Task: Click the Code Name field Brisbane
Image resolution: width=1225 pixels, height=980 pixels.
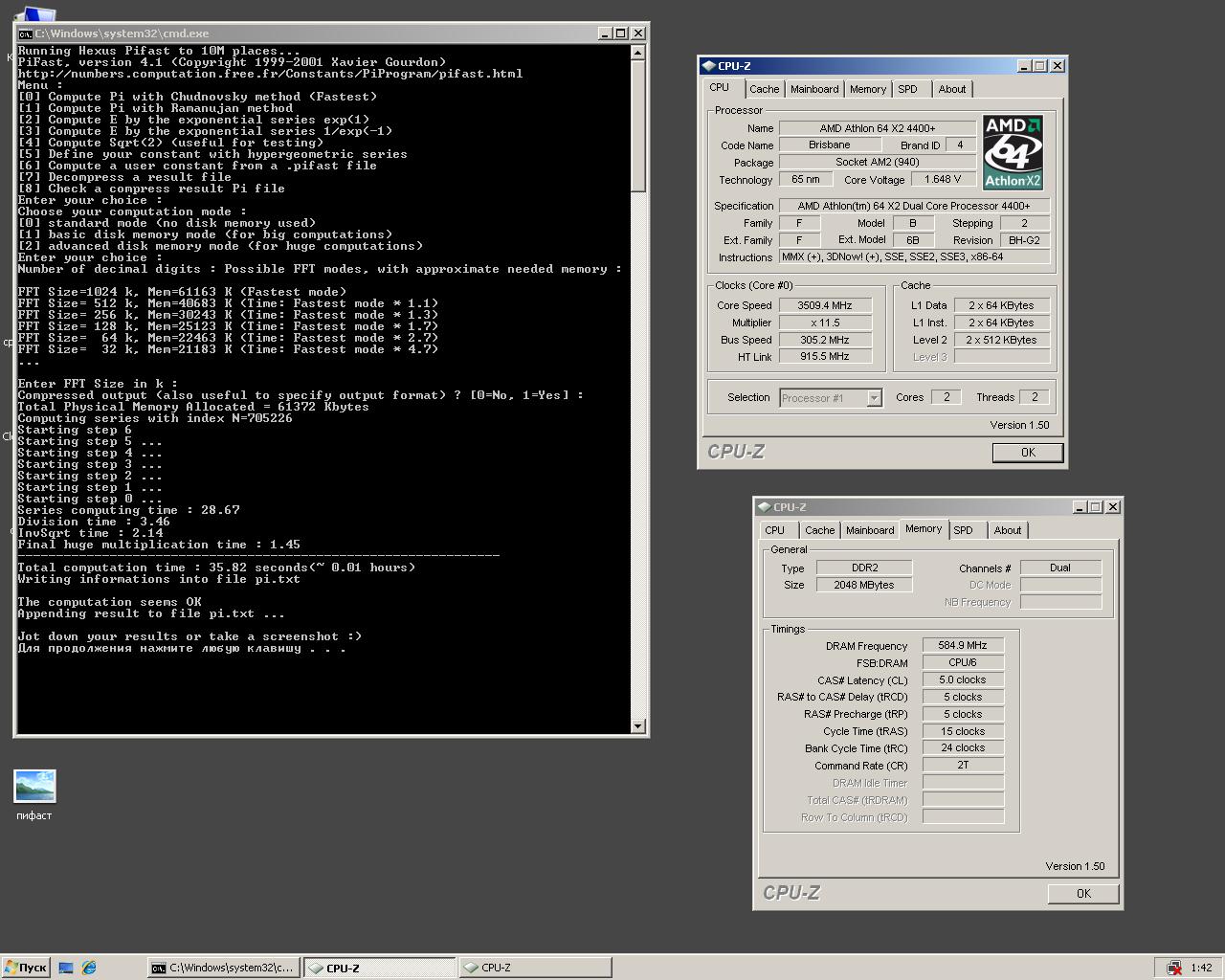Action: point(830,145)
